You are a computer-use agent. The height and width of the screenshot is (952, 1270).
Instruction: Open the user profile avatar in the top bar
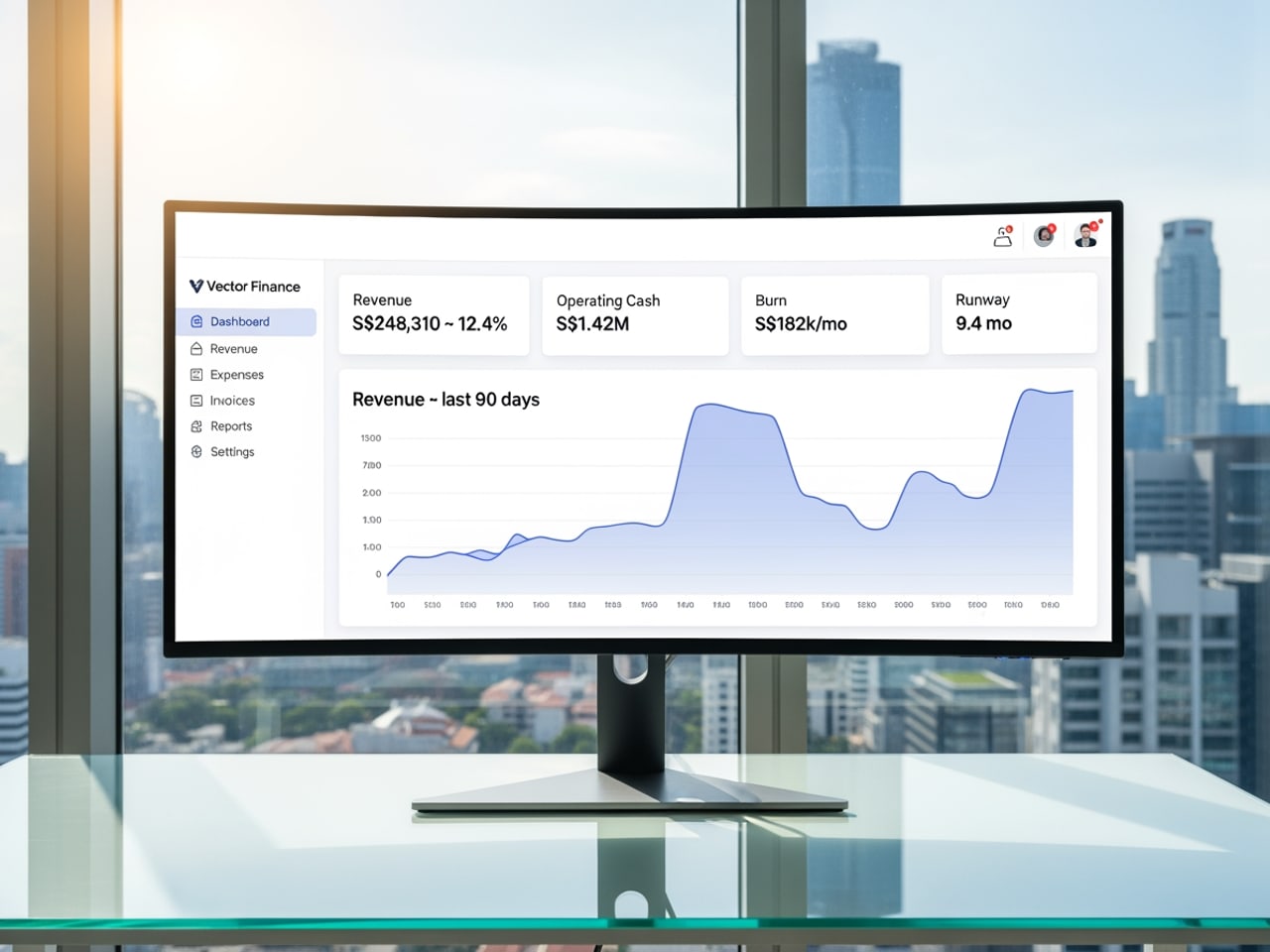click(1087, 234)
